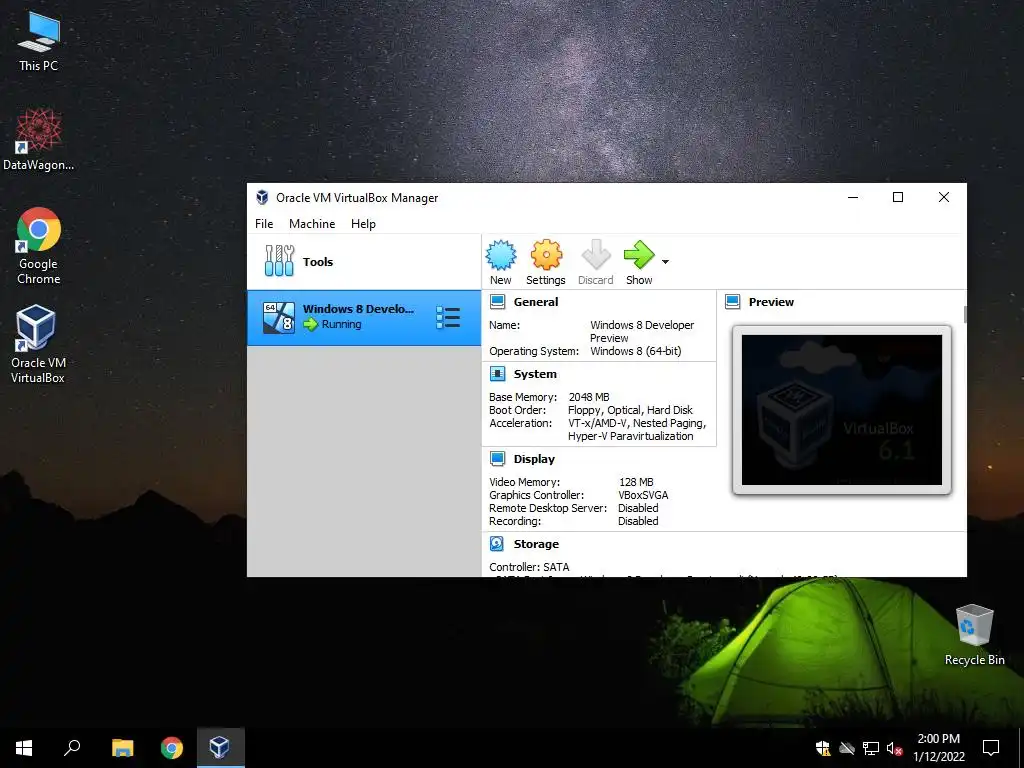The height and width of the screenshot is (768, 1024).
Task: Click the VM preview thumbnail
Action: [x=842, y=410]
